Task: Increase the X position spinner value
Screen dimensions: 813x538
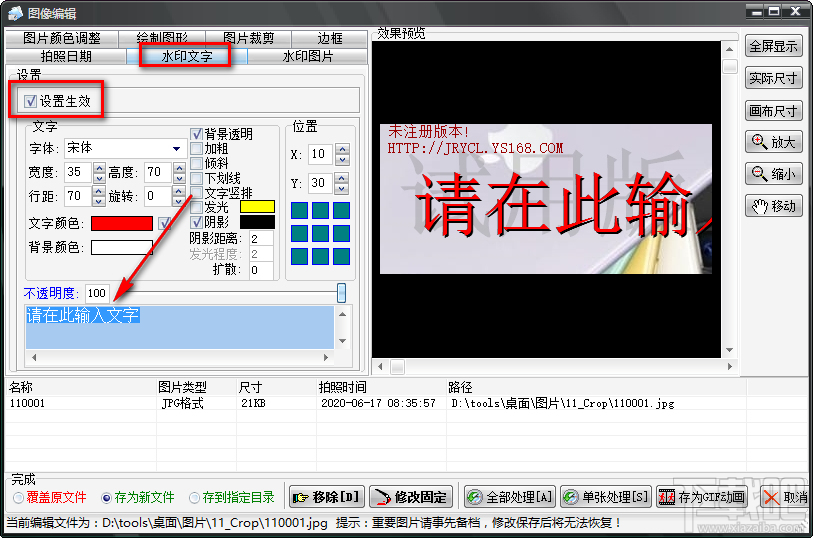Action: point(342,149)
